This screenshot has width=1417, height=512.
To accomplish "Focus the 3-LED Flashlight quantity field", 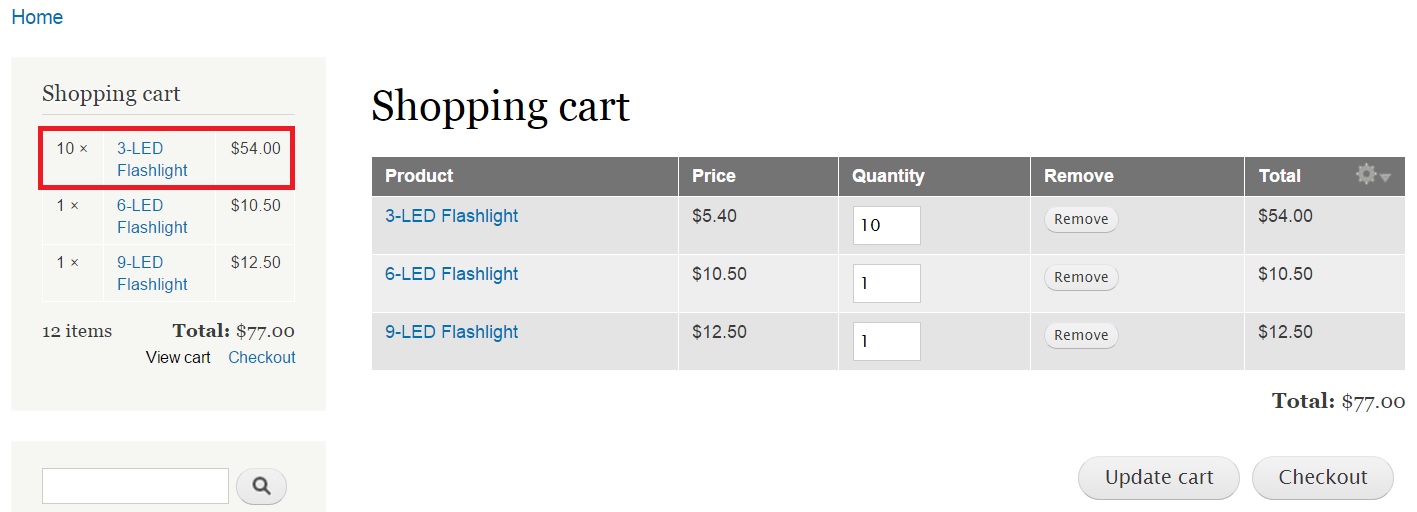I will coord(887,225).
